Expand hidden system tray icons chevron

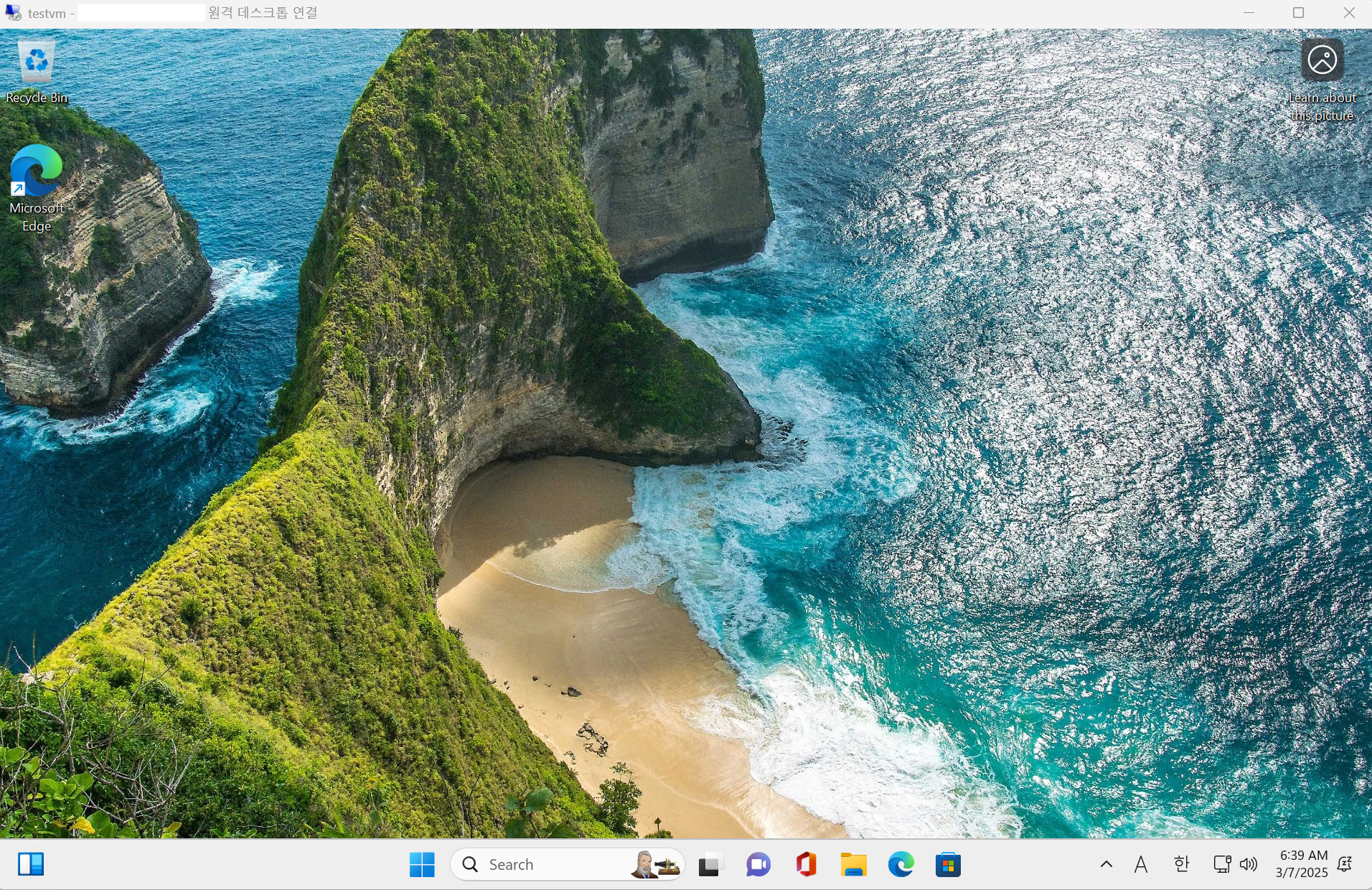(1106, 864)
